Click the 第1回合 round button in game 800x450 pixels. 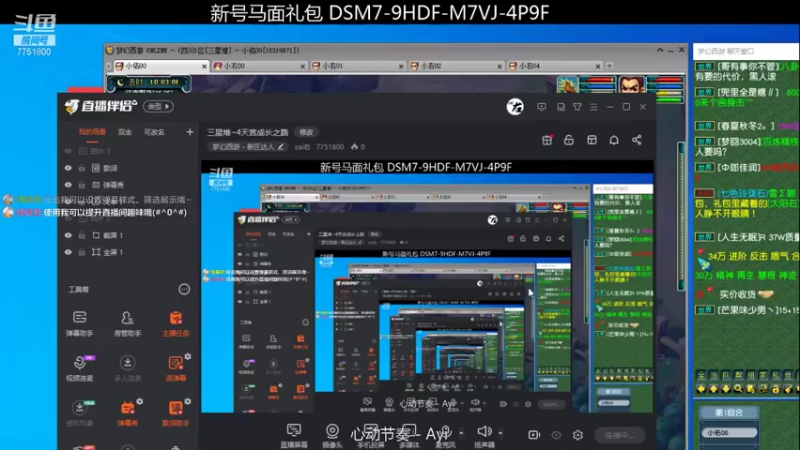[x=729, y=412]
